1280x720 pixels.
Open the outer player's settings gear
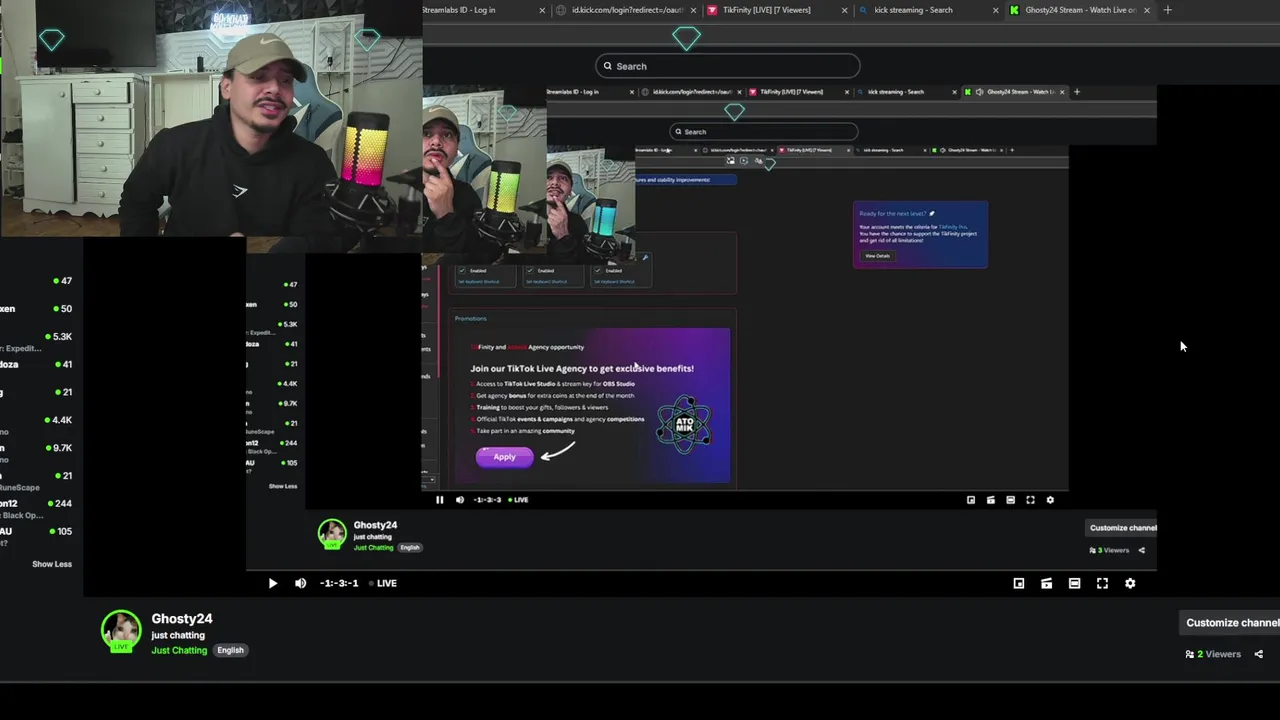[x=1130, y=583]
